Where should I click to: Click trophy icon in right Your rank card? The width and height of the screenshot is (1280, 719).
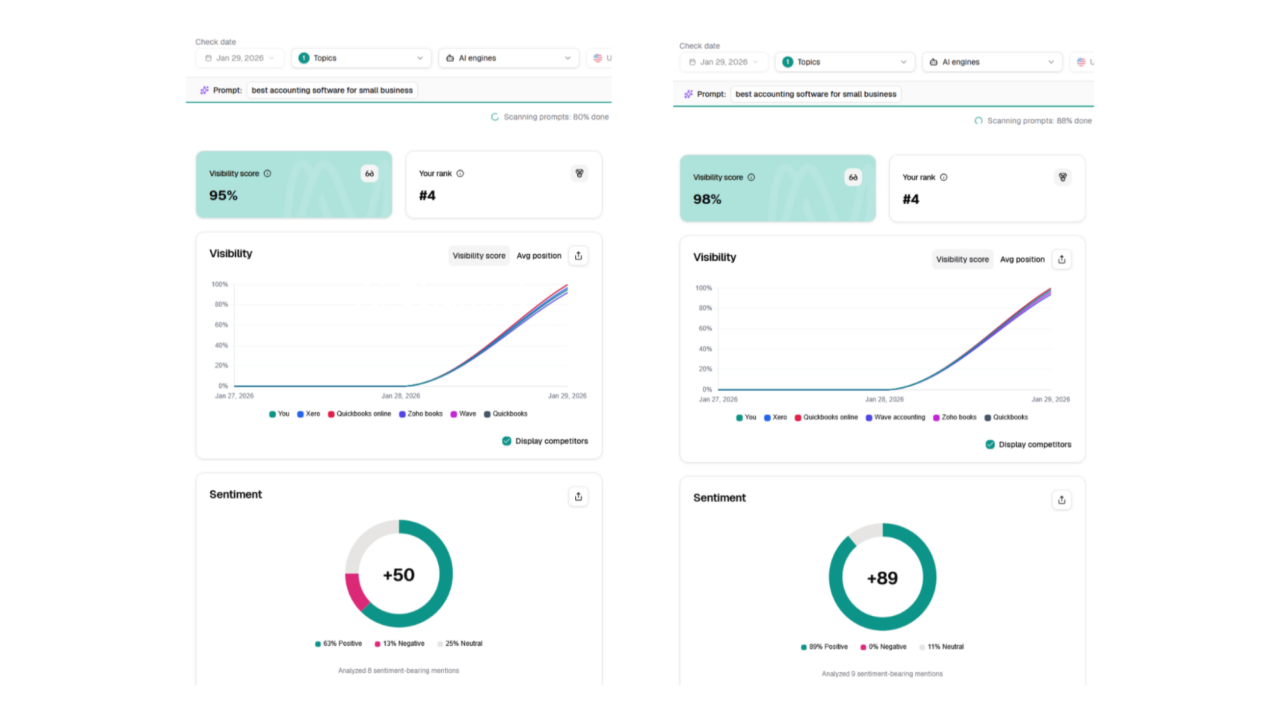1063,177
